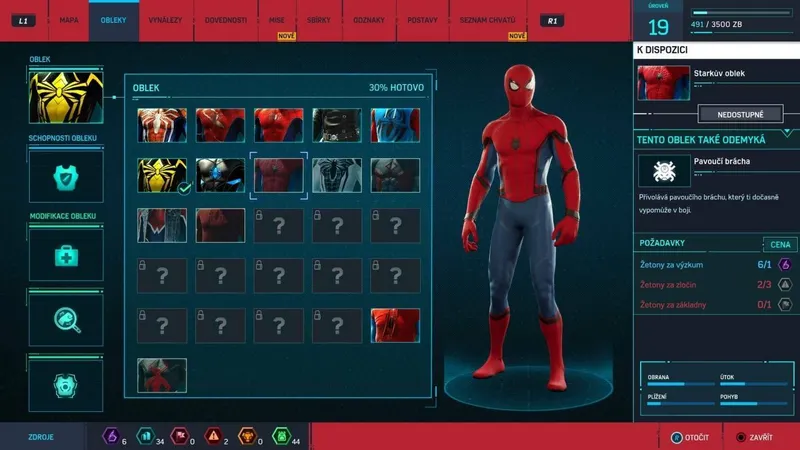This screenshot has height=450, width=800.
Task: Click the PLÍŽENÍ stat bar
Action: coord(681,404)
